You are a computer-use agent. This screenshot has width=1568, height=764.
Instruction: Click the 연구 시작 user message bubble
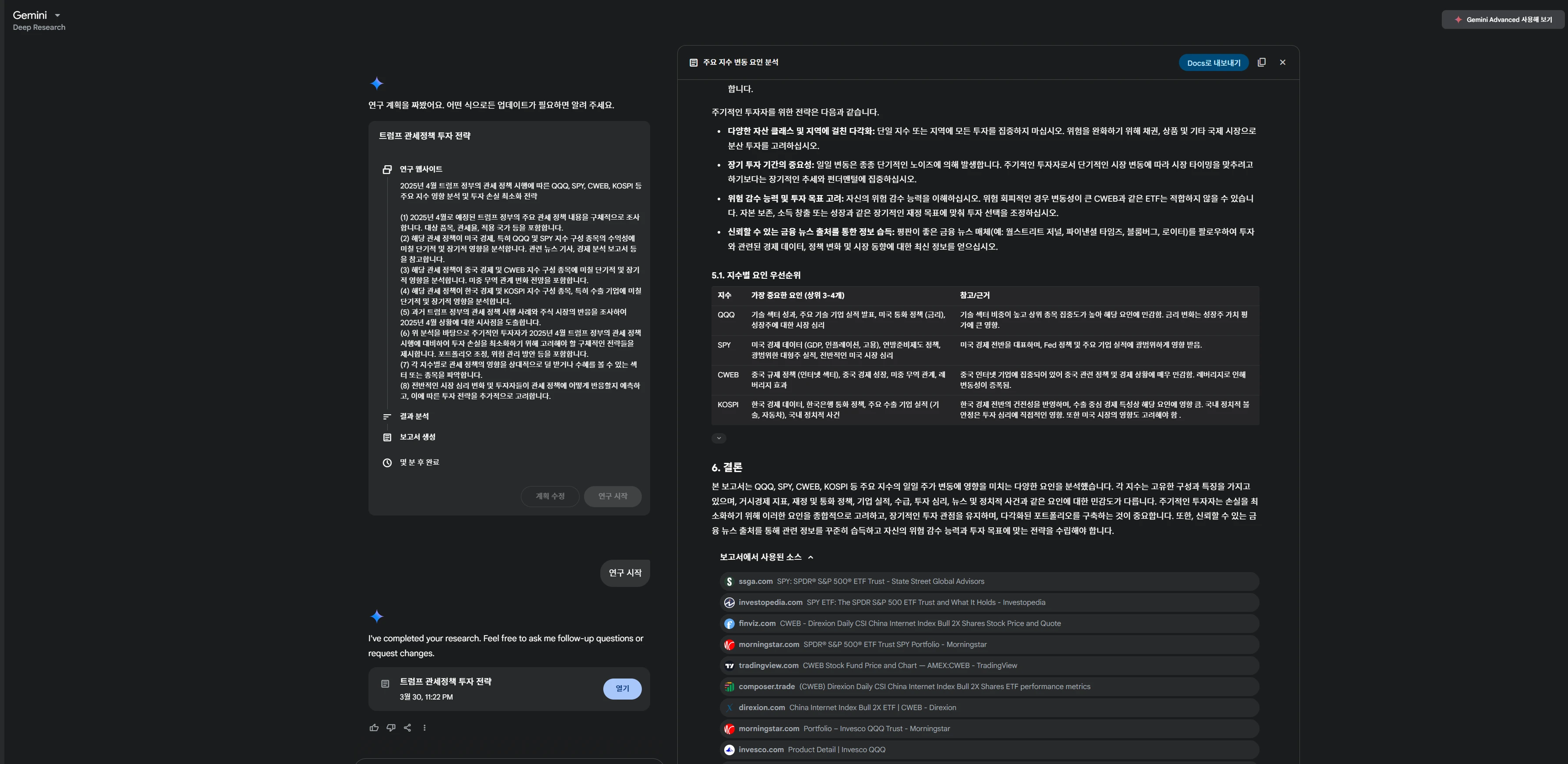coord(624,573)
